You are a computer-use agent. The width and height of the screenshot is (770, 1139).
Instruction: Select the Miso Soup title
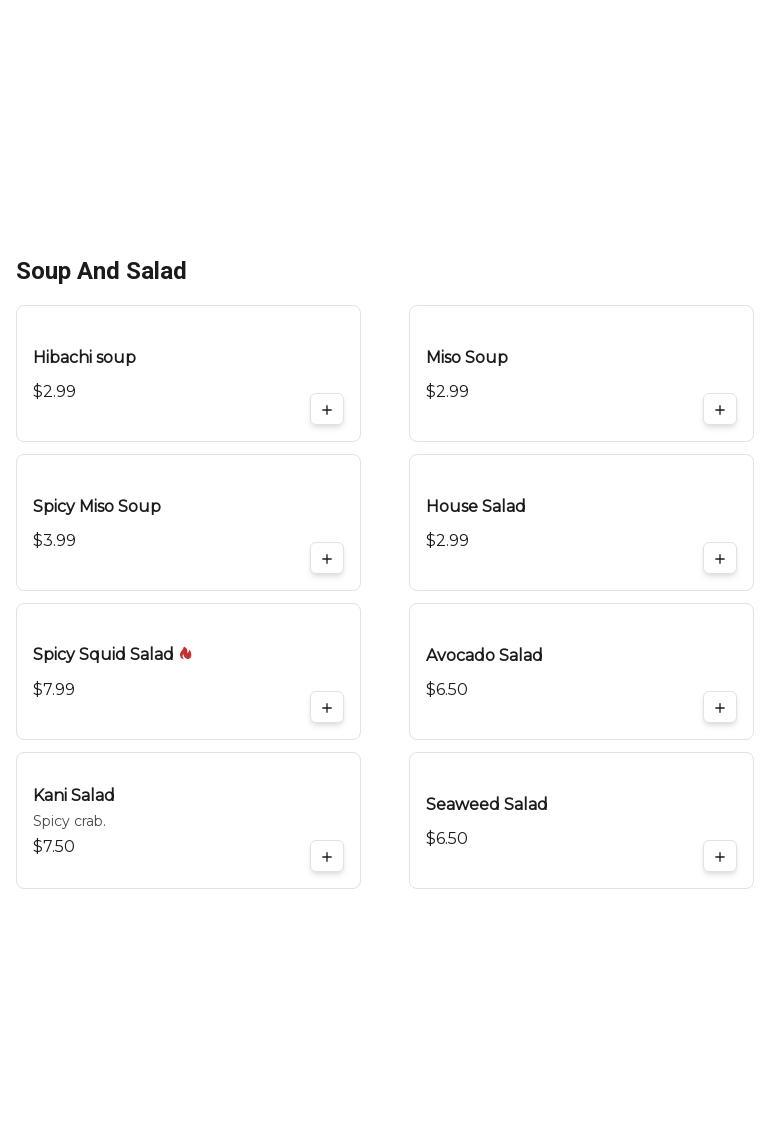coord(467,357)
